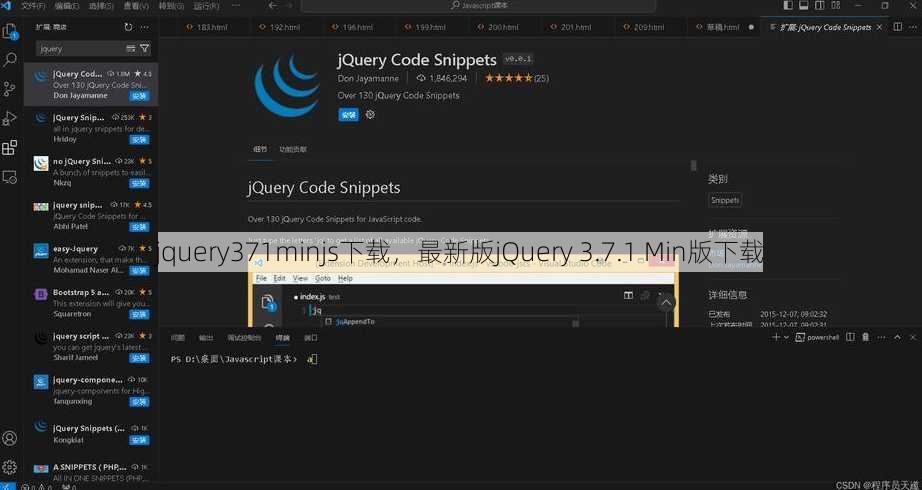Go forward with the title bar arrow
This screenshot has height=490, width=922.
pos(289,5)
